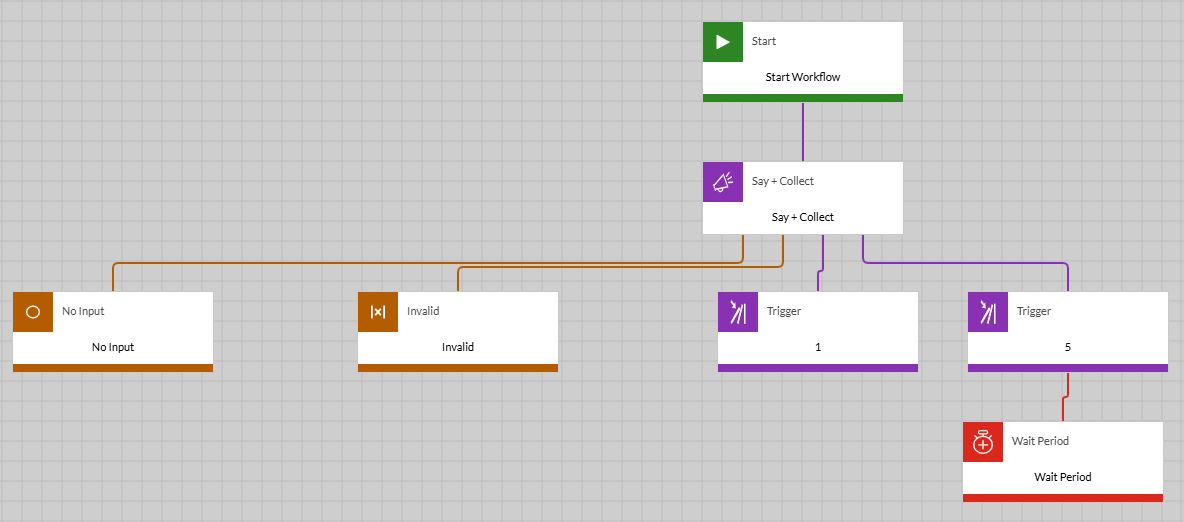Select the Trigger node value '1'
The image size is (1184, 522).
pyautogui.click(x=818, y=347)
